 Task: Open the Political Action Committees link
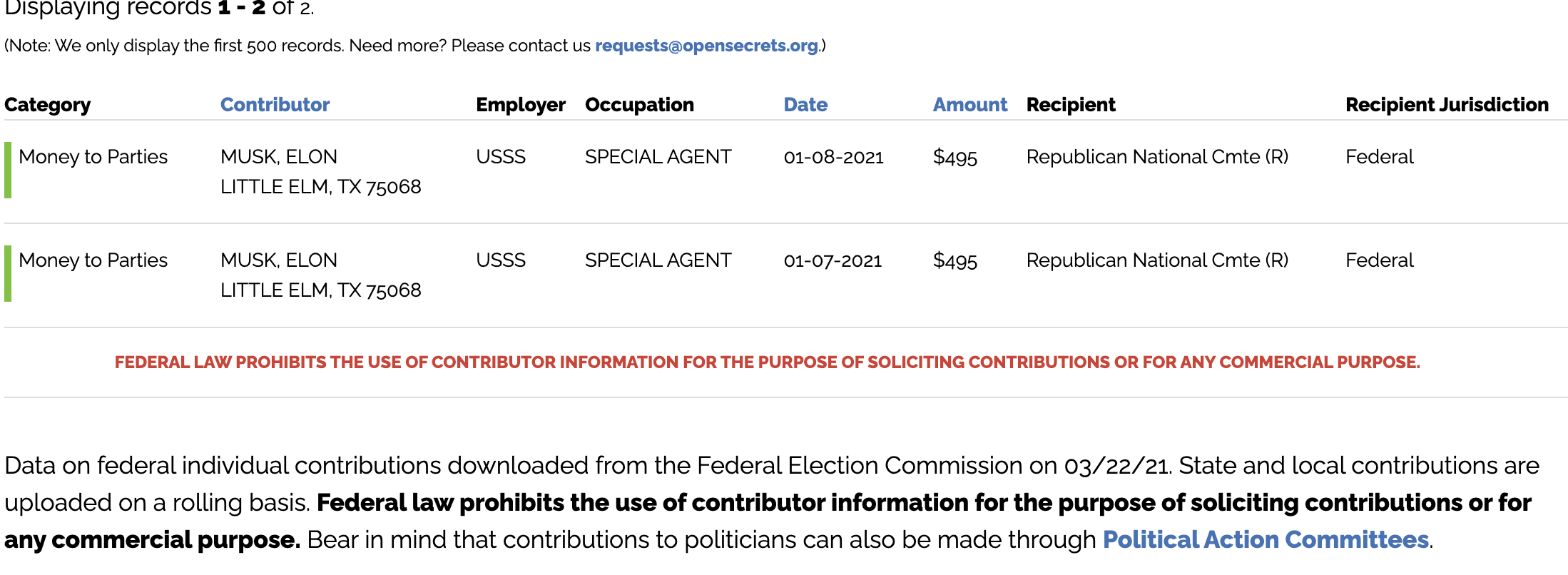pos(1266,539)
